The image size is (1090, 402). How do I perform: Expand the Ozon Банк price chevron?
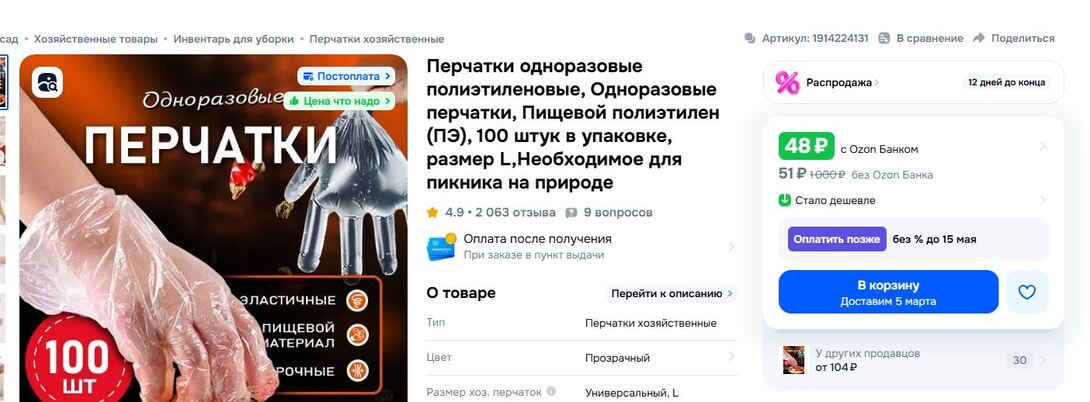tap(1042, 146)
